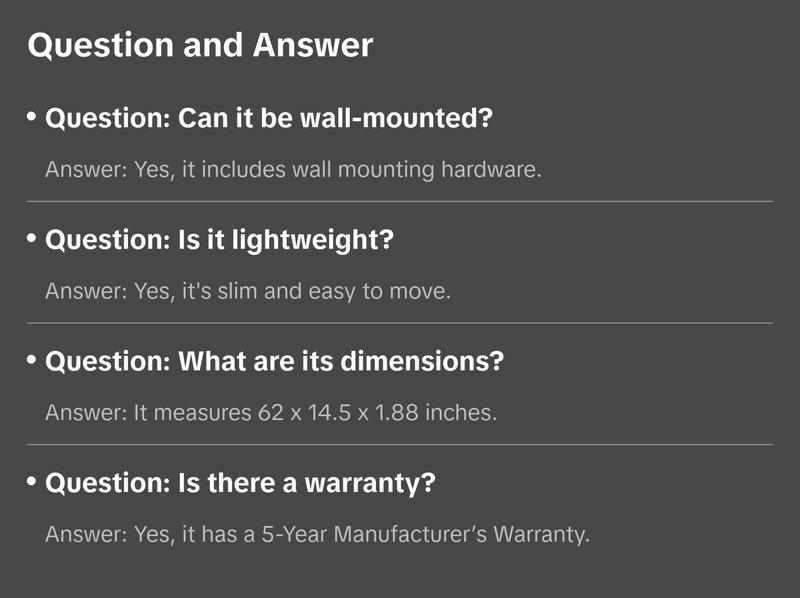Screen dimensions: 800x598
Task: Open the 'Is there a warranty?' question
Action: tap(241, 484)
